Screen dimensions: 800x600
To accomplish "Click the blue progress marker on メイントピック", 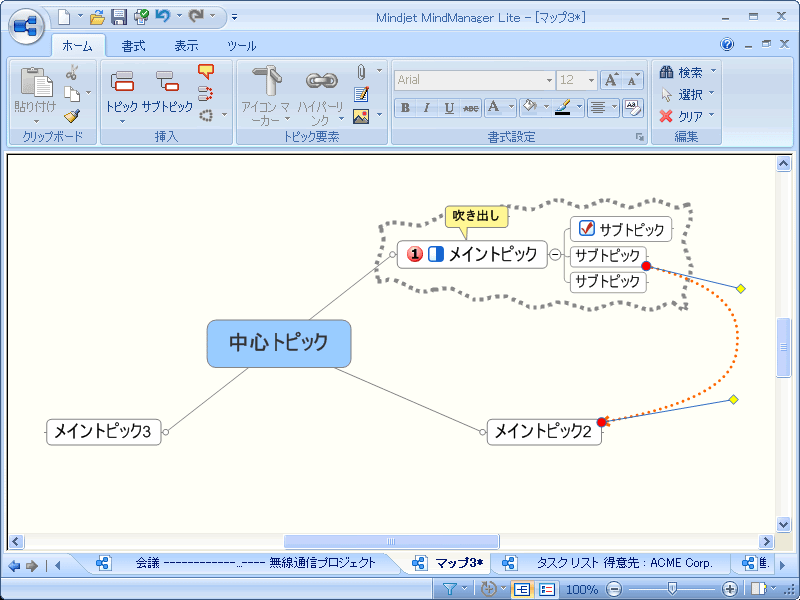I will point(435,254).
